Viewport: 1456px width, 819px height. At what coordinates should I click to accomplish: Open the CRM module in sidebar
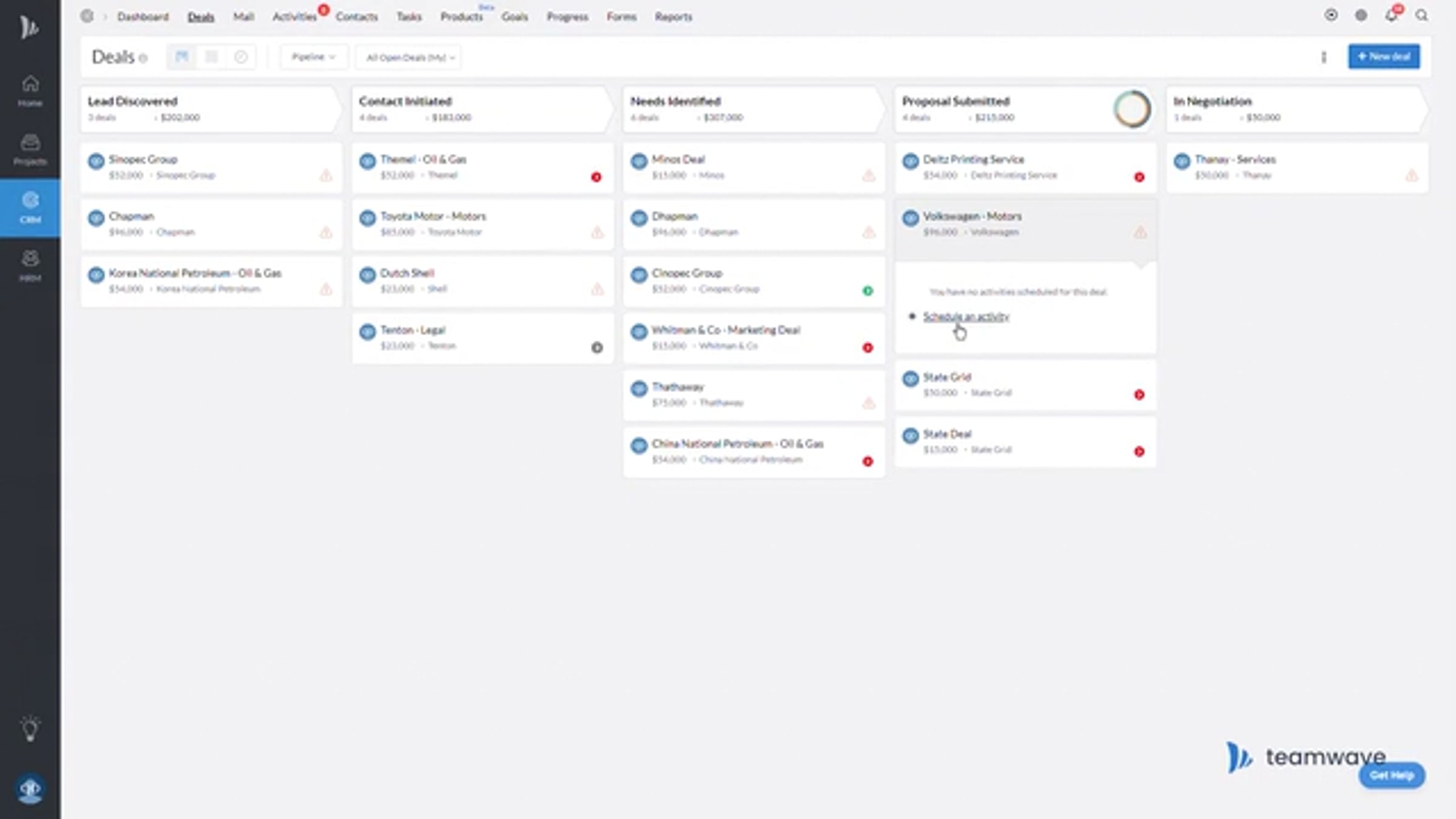click(x=30, y=207)
